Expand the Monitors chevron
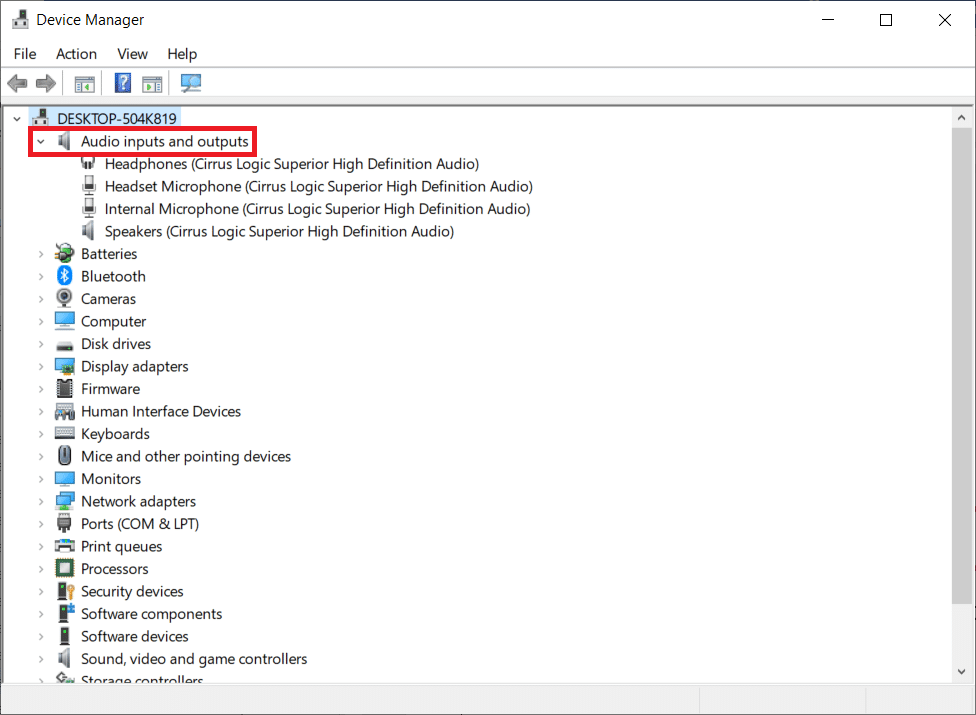 click(x=40, y=479)
